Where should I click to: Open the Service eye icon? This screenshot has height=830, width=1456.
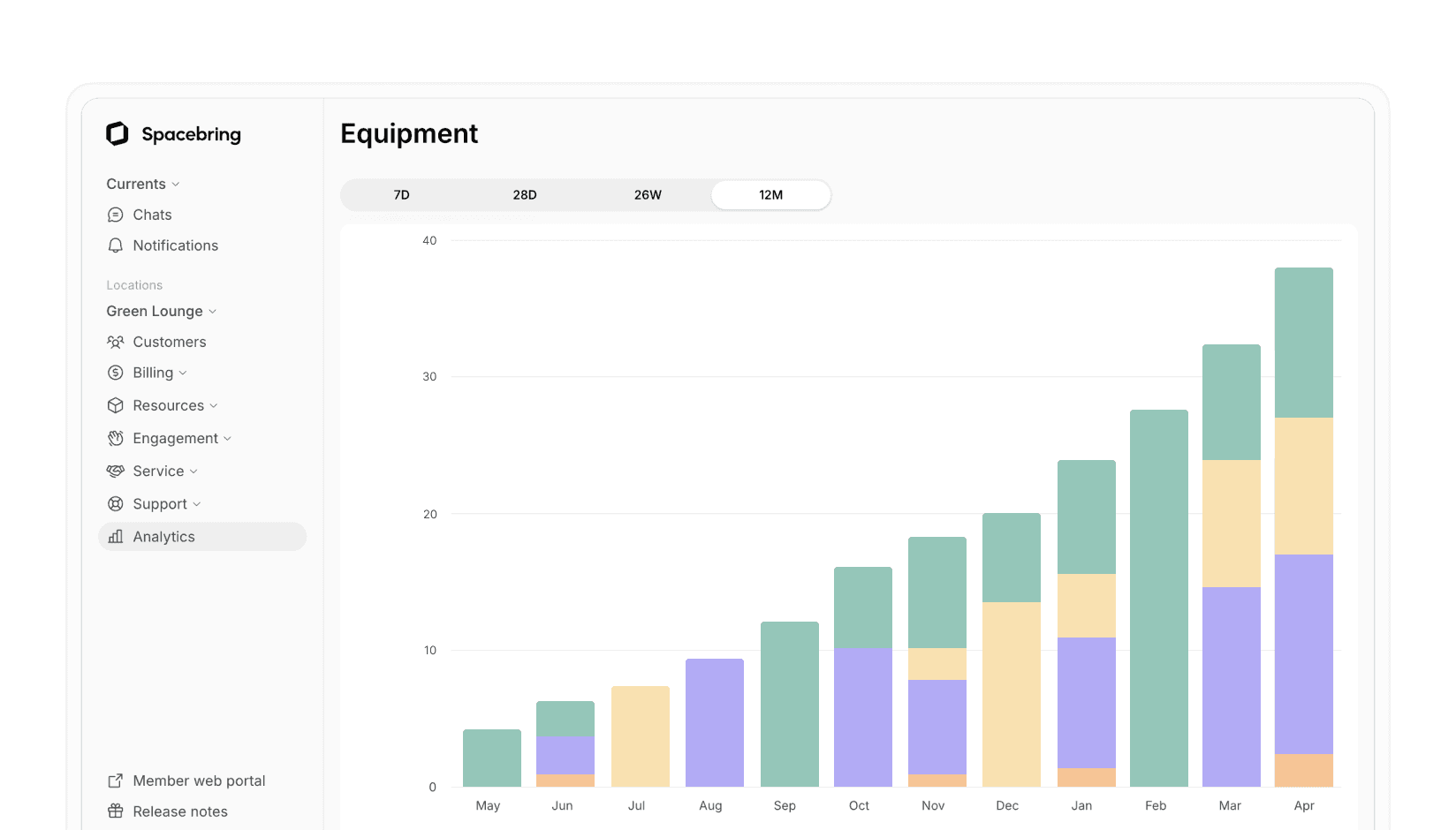116,471
